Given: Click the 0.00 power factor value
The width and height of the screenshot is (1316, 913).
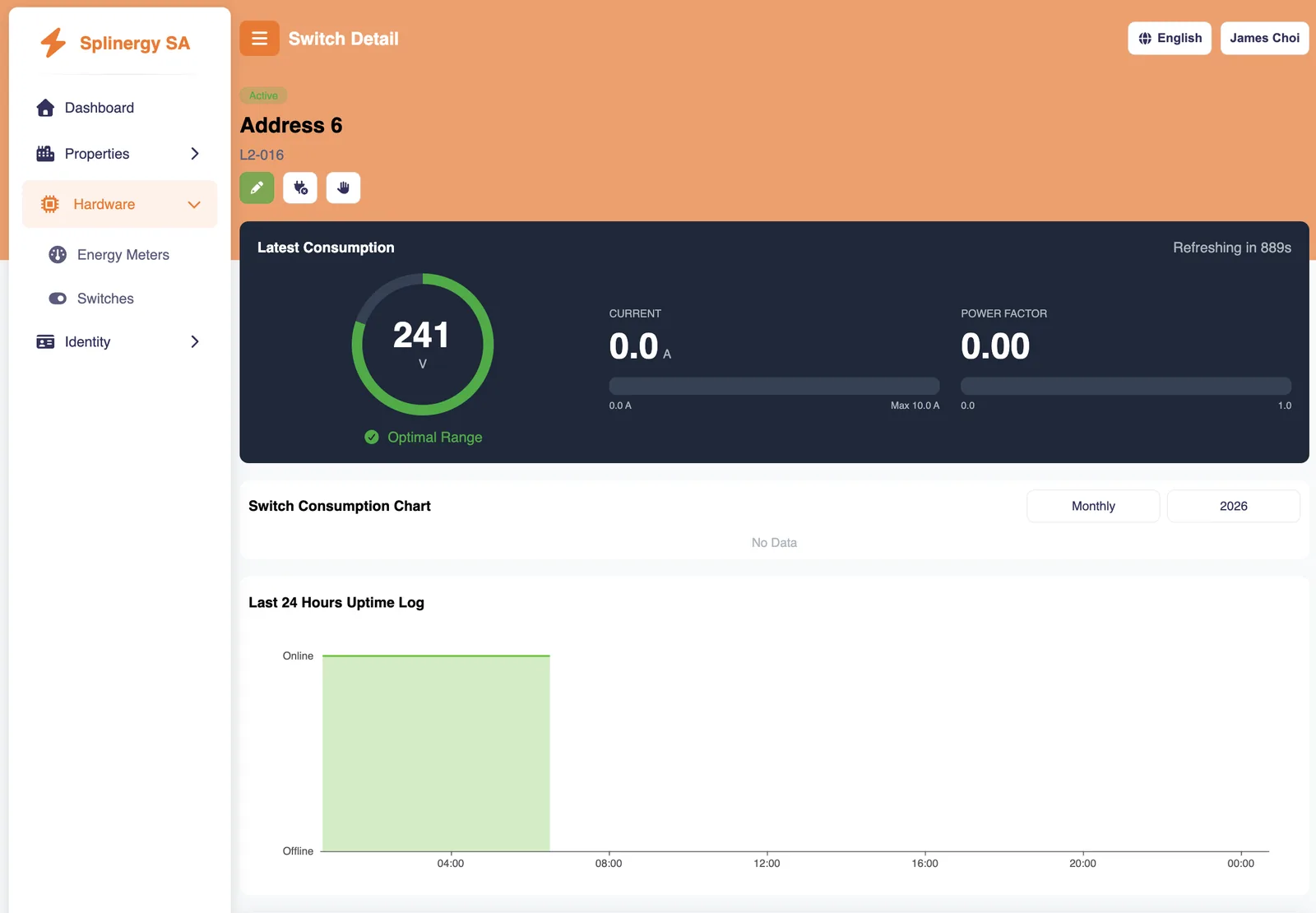Looking at the screenshot, I should coord(995,346).
